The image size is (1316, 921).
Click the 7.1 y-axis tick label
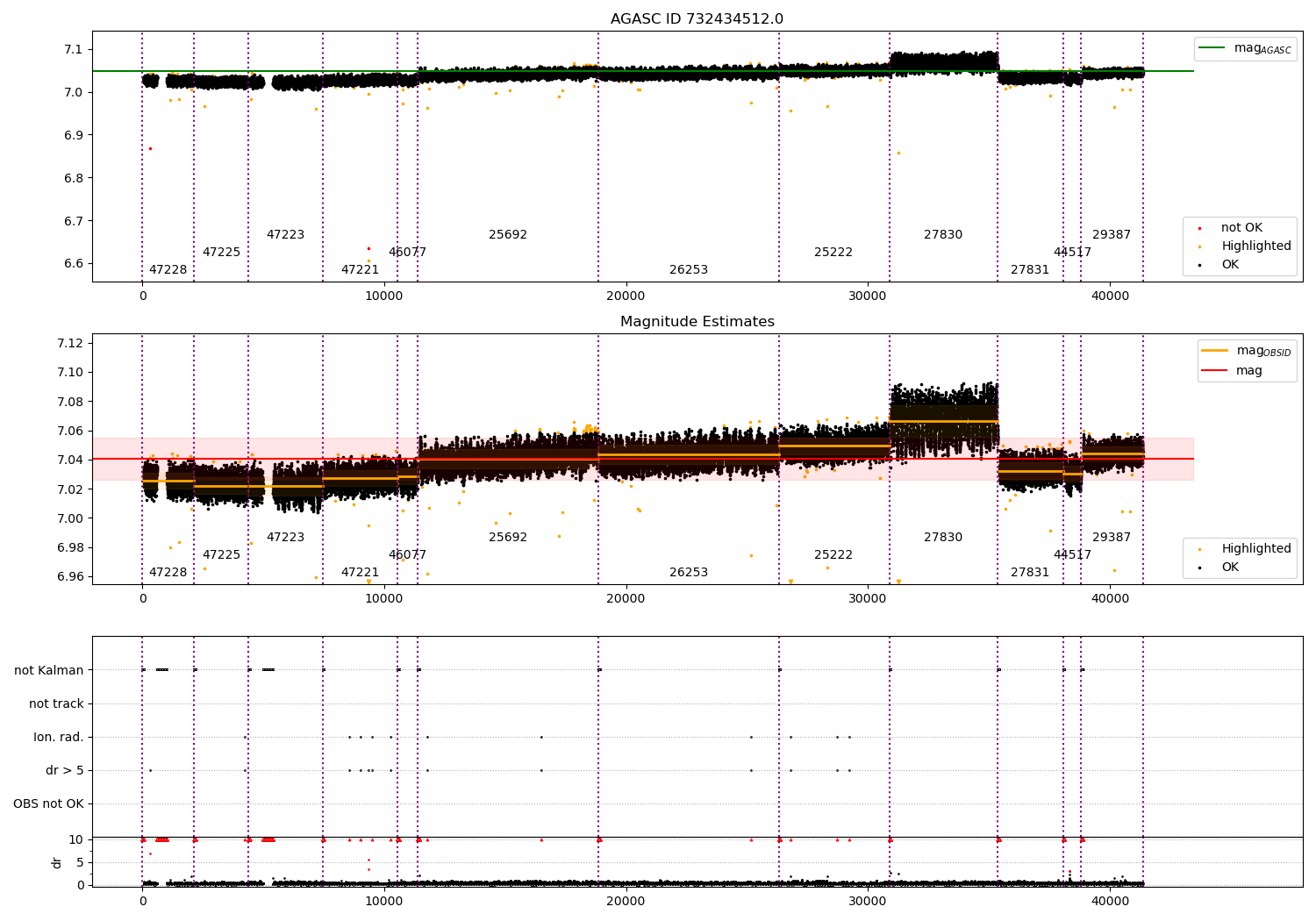point(73,49)
